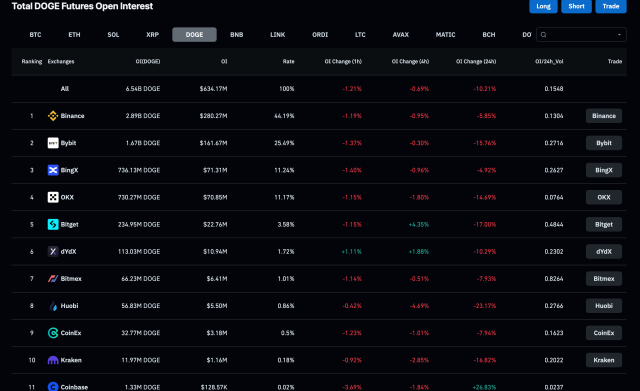640x391 pixels.
Task: Click the OKX trade button
Action: click(x=604, y=197)
